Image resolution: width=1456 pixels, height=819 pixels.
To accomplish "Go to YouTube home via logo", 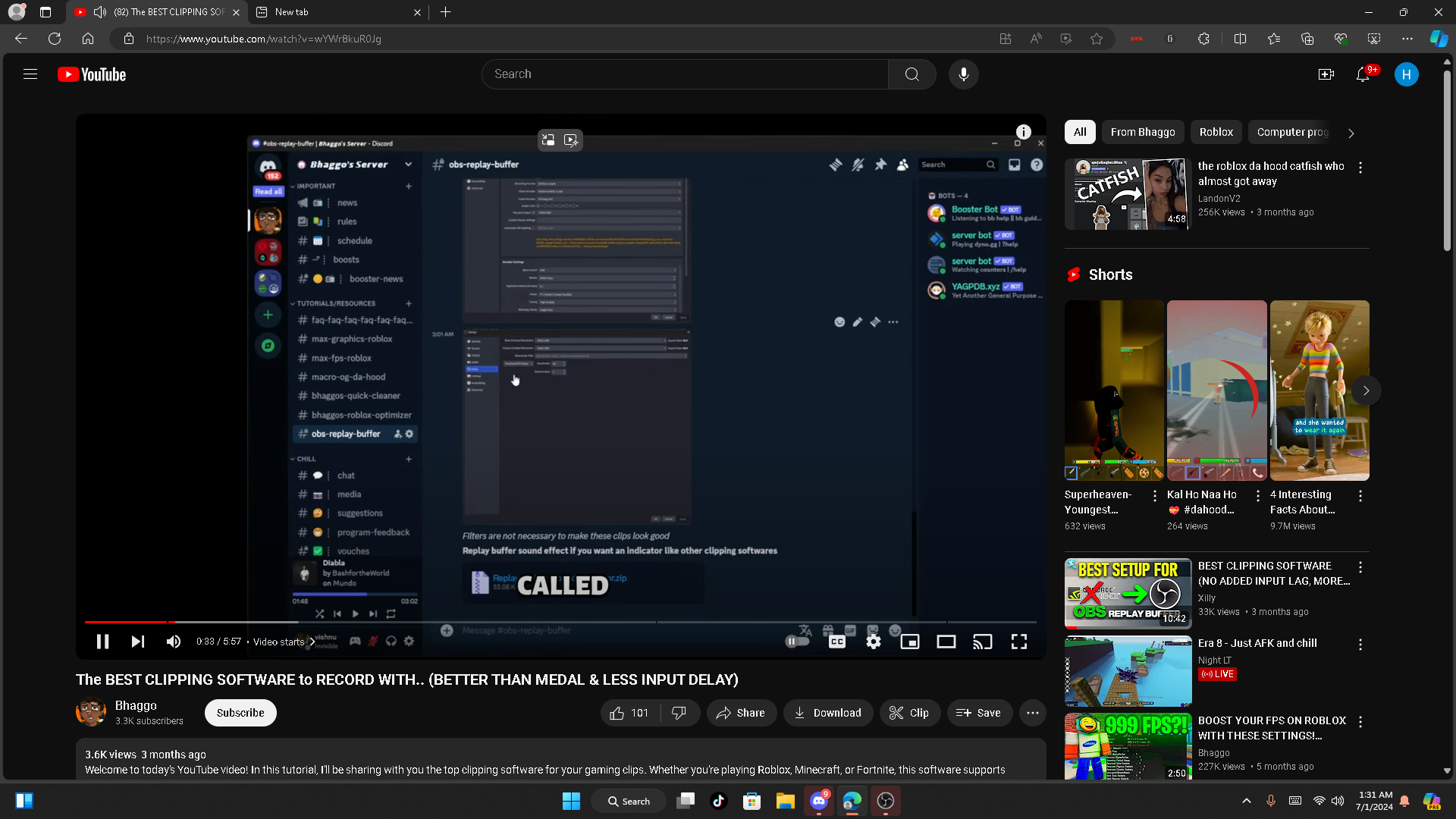I will point(92,74).
